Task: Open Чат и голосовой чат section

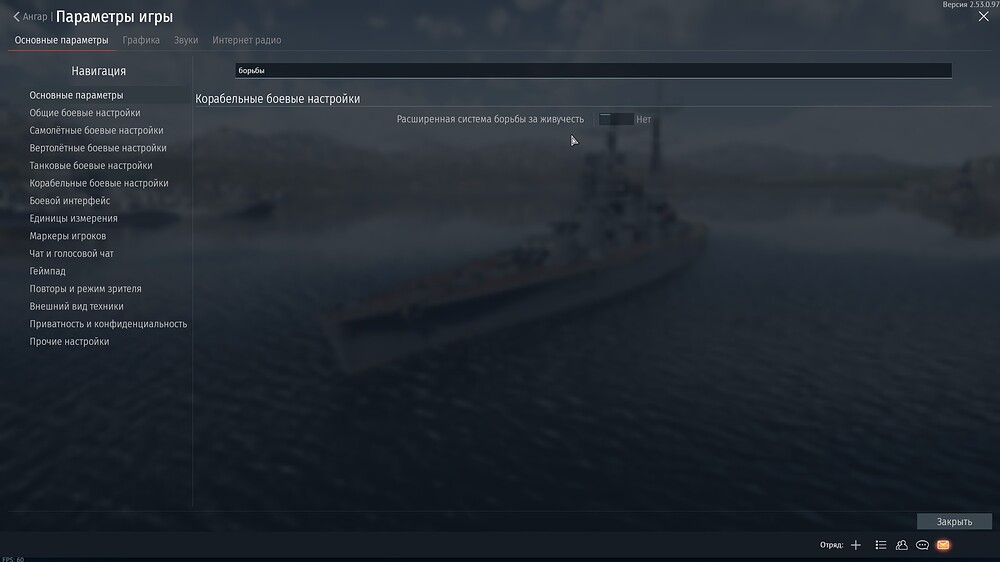Action: coord(71,253)
